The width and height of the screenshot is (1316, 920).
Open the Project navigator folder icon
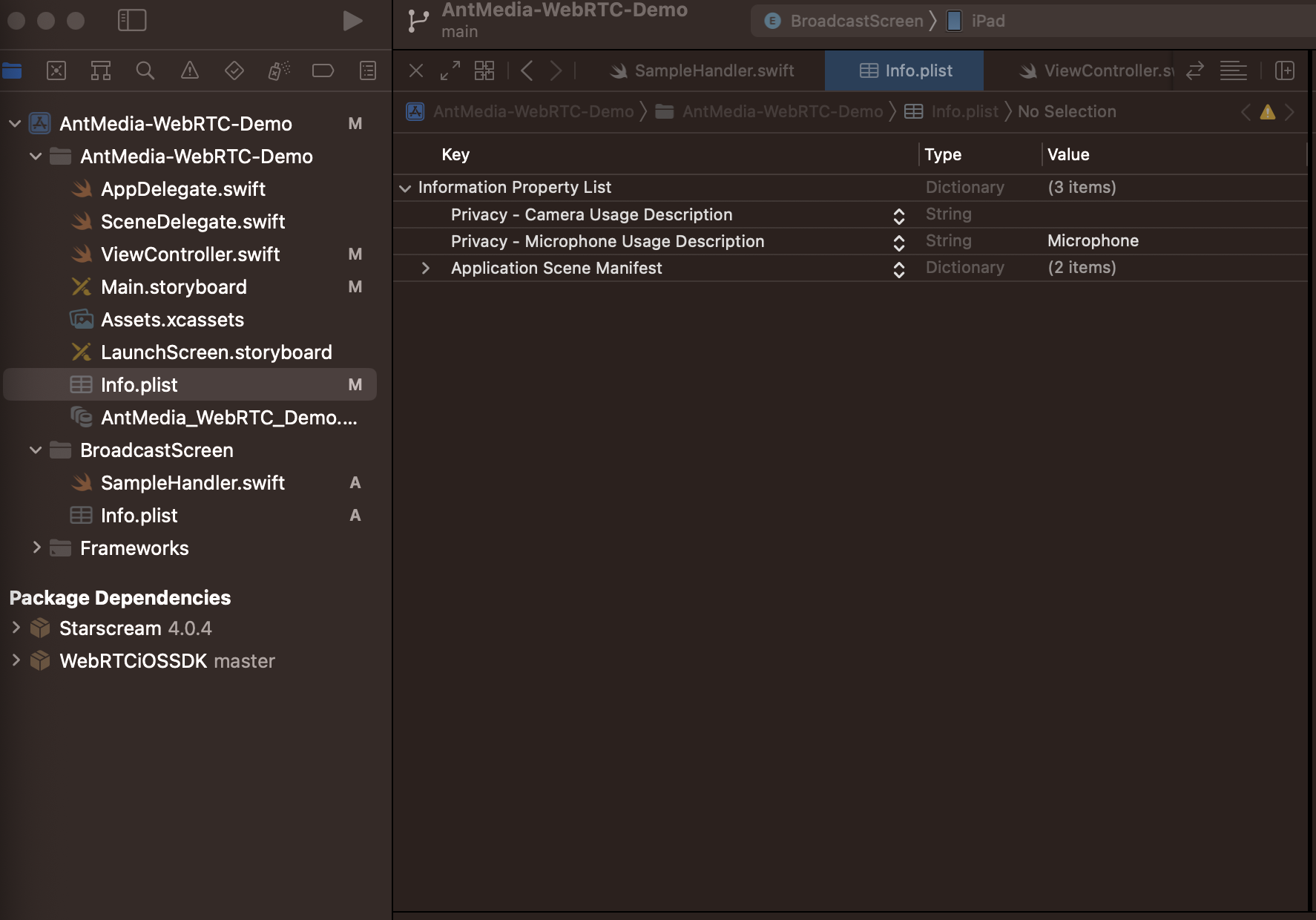pyautogui.click(x=12, y=70)
